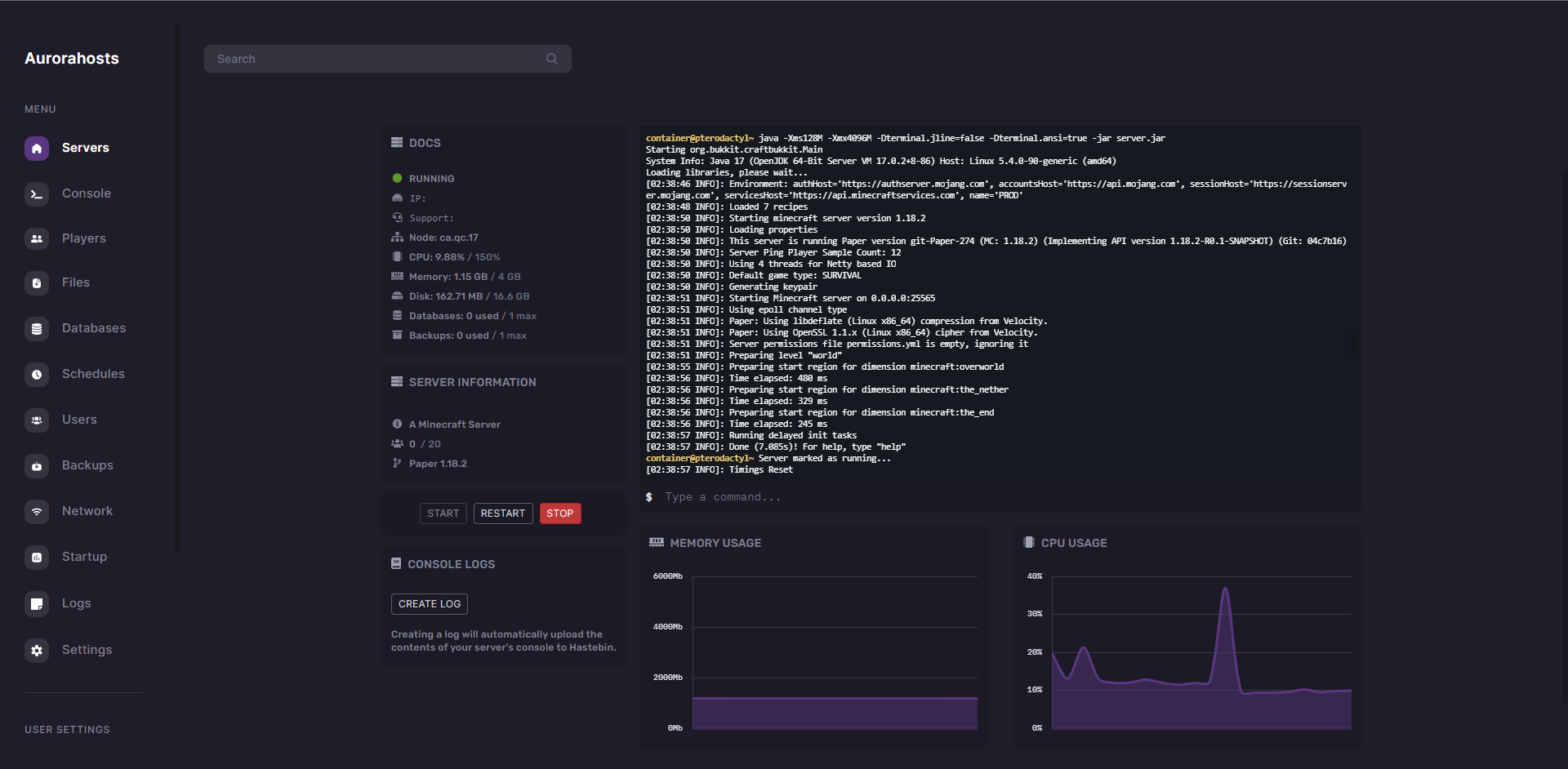1568x769 pixels.
Task: Open the Schedules section via its clock icon
Action: [37, 374]
